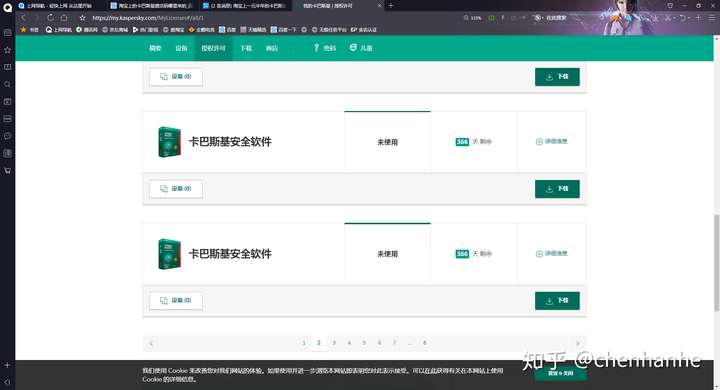Viewport: 720px width, 390px height.
Task: Click the page vertical scrollbar thumb
Action: point(716,263)
